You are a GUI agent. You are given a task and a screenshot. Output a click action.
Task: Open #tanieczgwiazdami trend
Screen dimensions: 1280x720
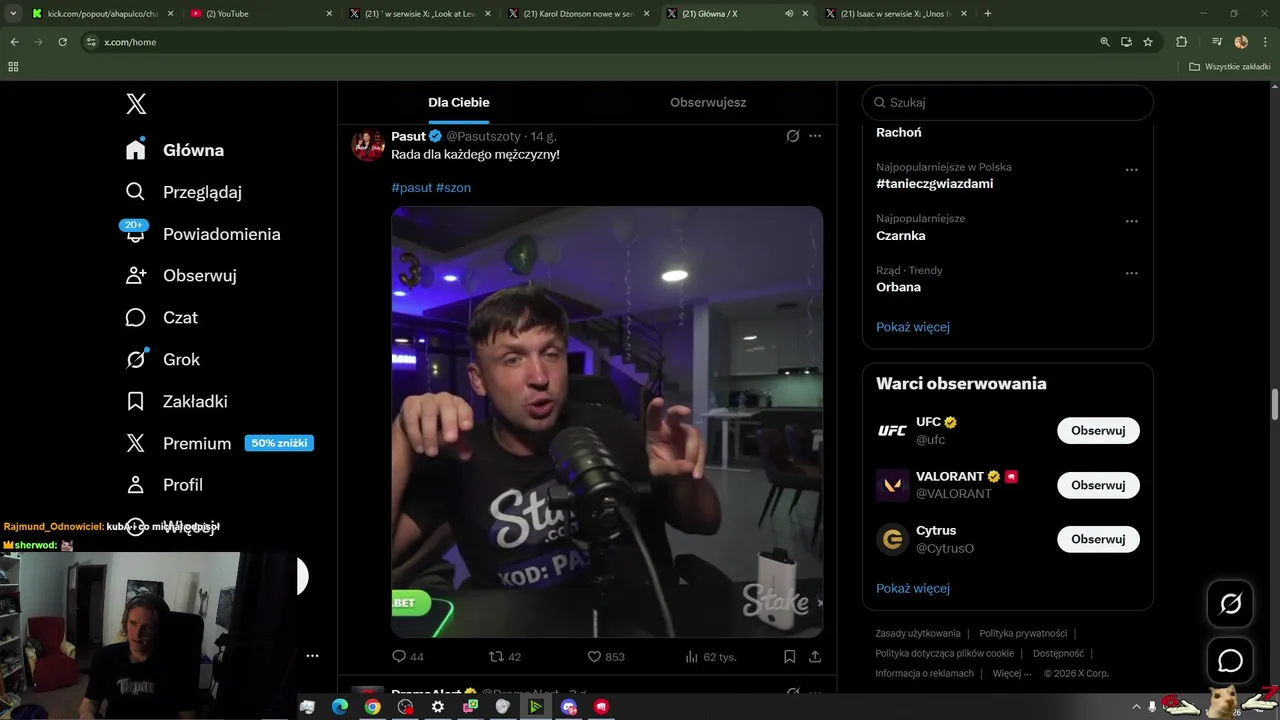(934, 184)
